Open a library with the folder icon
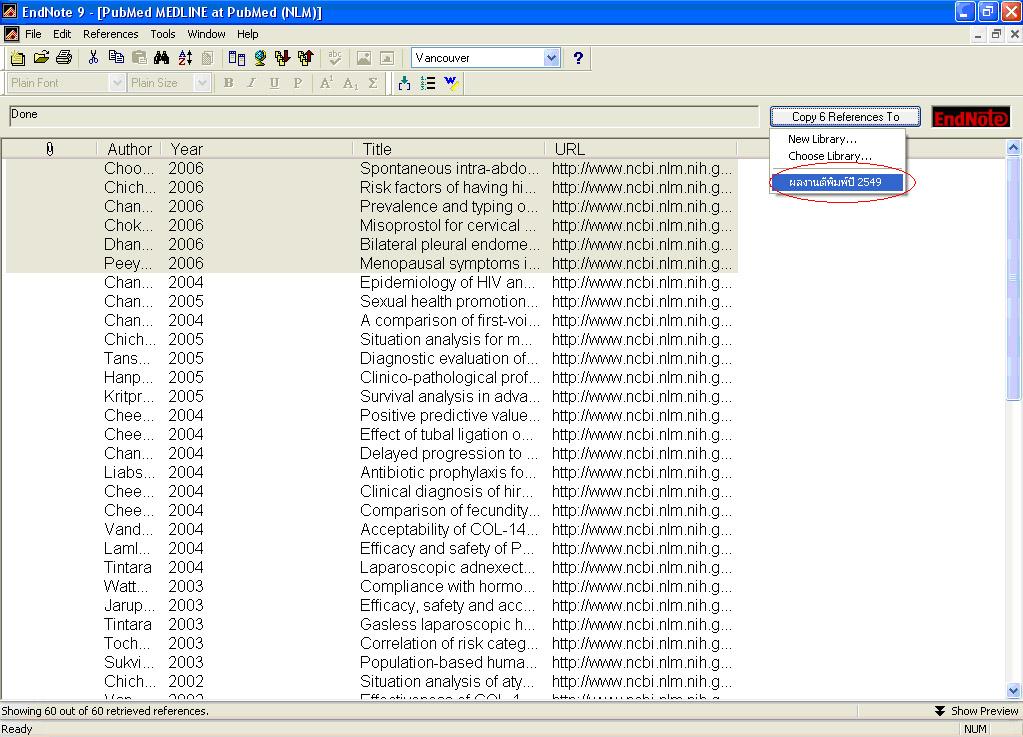Screen dimensions: 1023x737 pyautogui.click(x=41, y=58)
